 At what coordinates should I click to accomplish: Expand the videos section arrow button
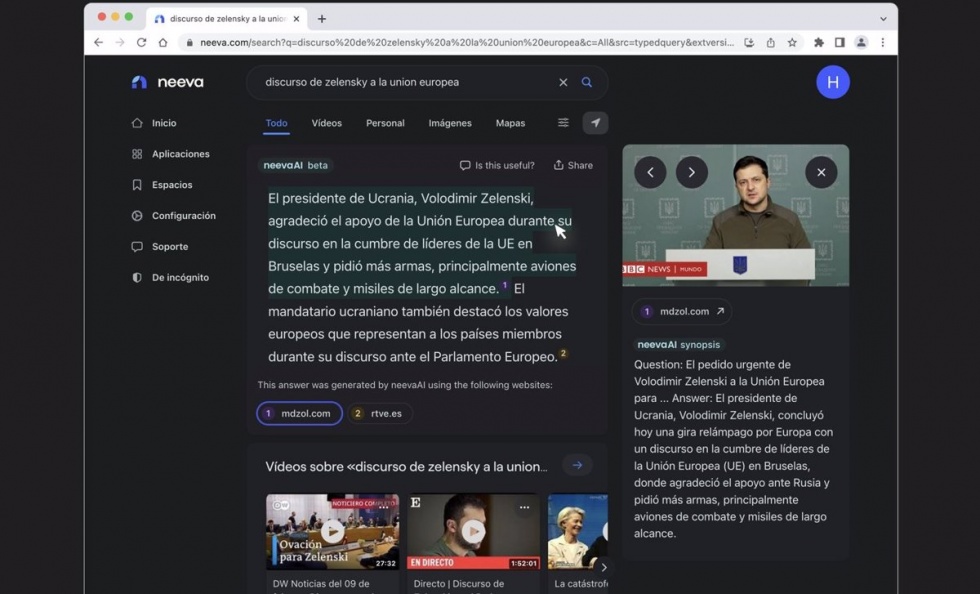point(577,466)
